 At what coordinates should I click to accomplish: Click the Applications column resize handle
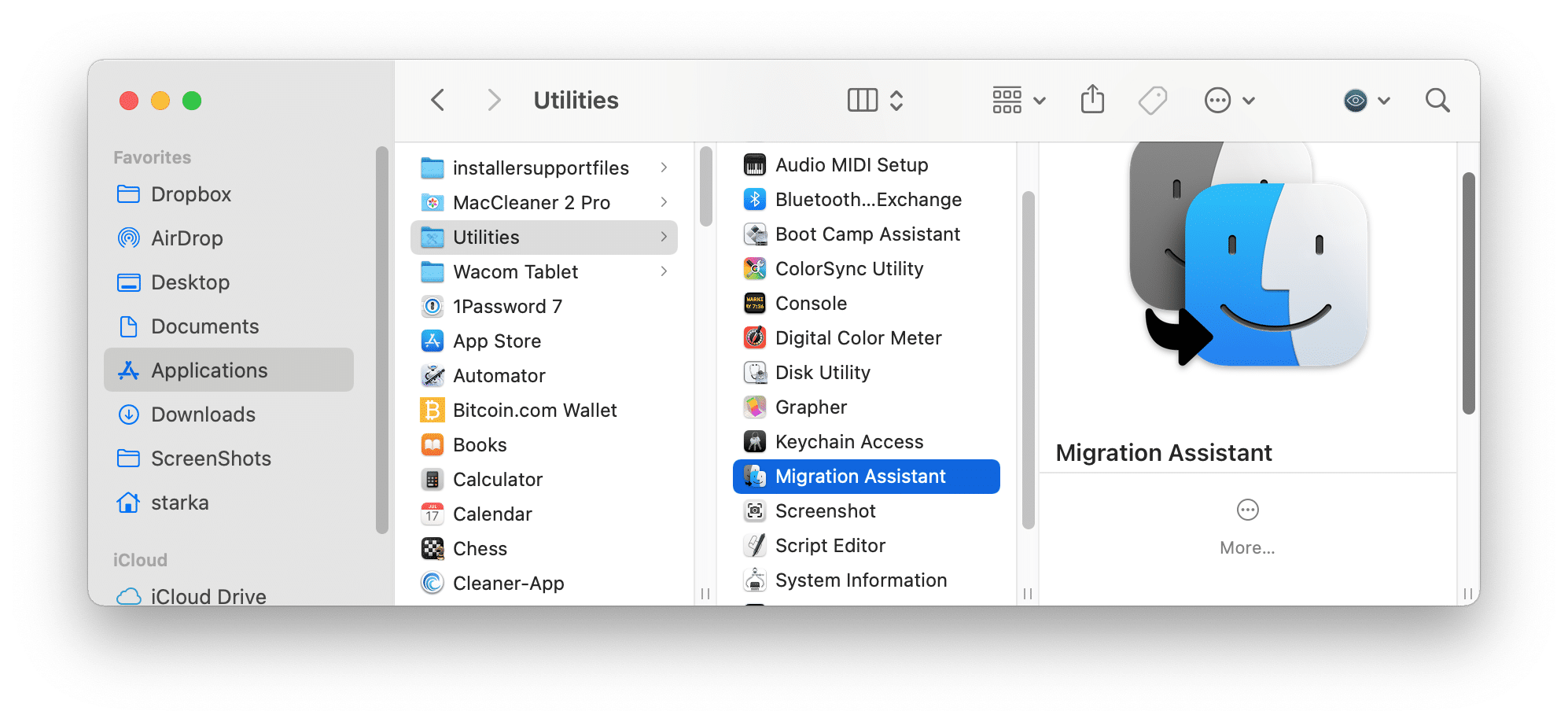click(x=705, y=594)
